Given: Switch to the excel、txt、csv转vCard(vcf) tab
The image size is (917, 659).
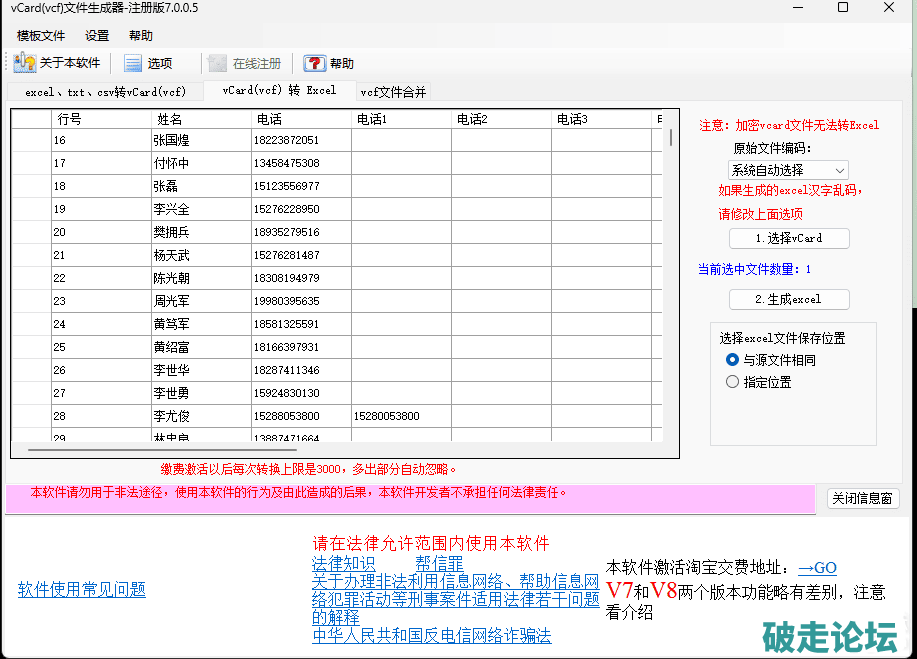Looking at the screenshot, I should 105,92.
